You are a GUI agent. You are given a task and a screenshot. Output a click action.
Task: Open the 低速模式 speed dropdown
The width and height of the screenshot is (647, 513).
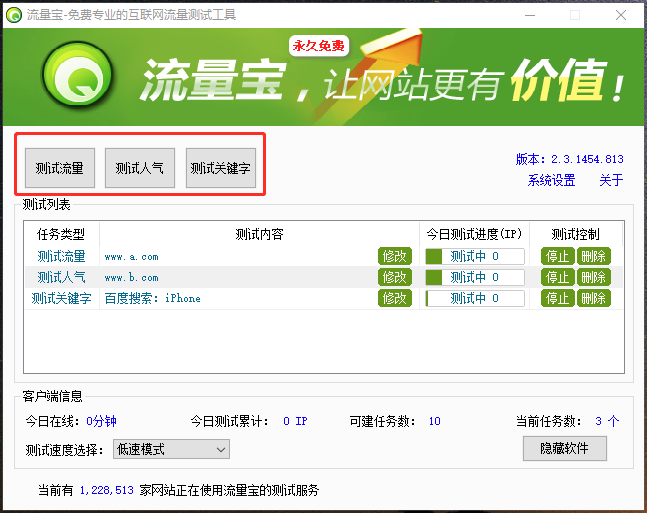tap(171, 449)
